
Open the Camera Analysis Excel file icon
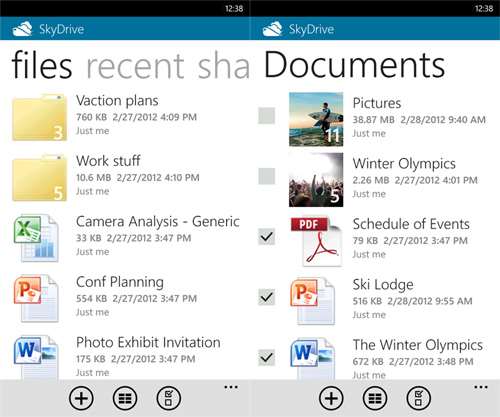(36, 238)
